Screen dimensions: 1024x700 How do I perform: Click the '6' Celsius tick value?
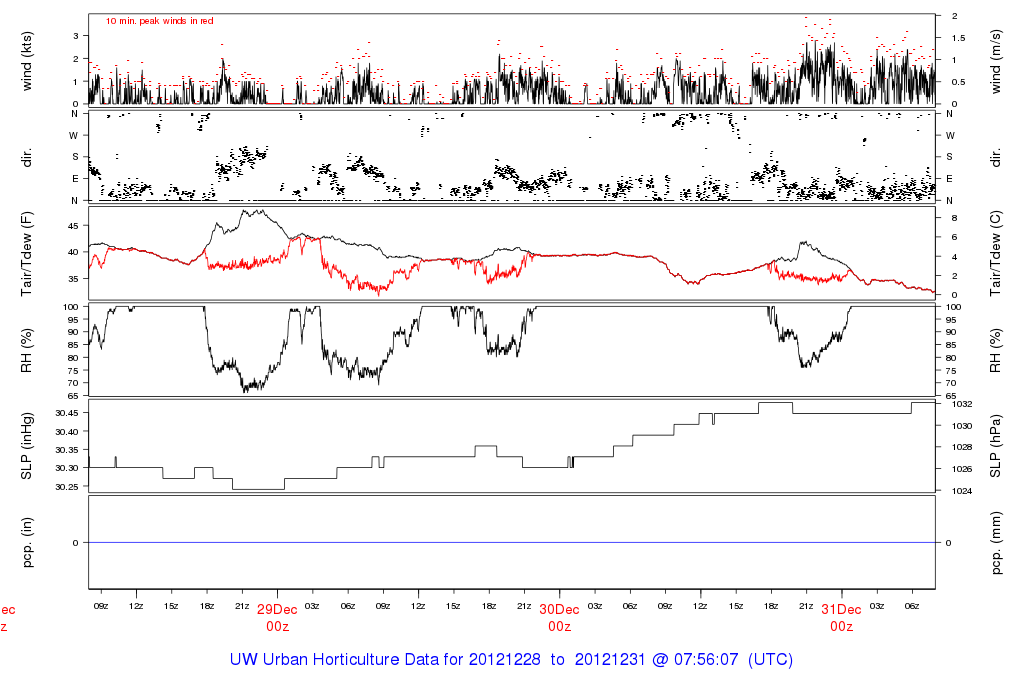[954, 238]
